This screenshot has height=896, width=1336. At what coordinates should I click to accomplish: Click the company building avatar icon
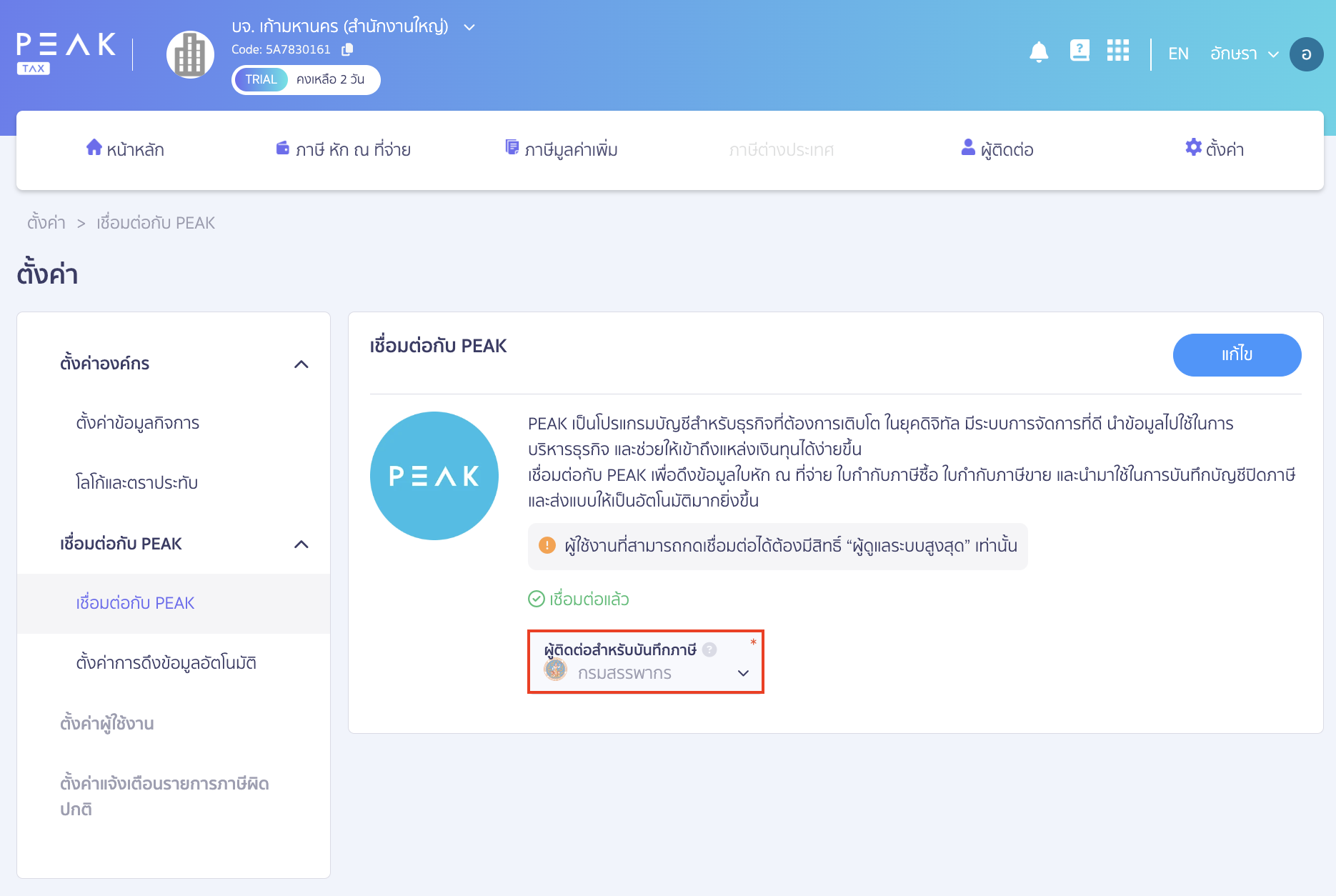tap(190, 55)
